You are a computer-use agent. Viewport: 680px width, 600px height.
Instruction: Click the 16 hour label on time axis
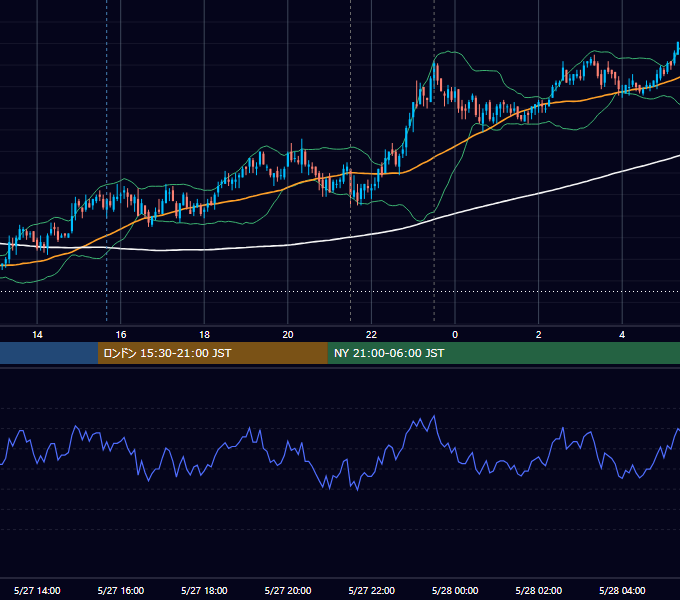coord(121,335)
